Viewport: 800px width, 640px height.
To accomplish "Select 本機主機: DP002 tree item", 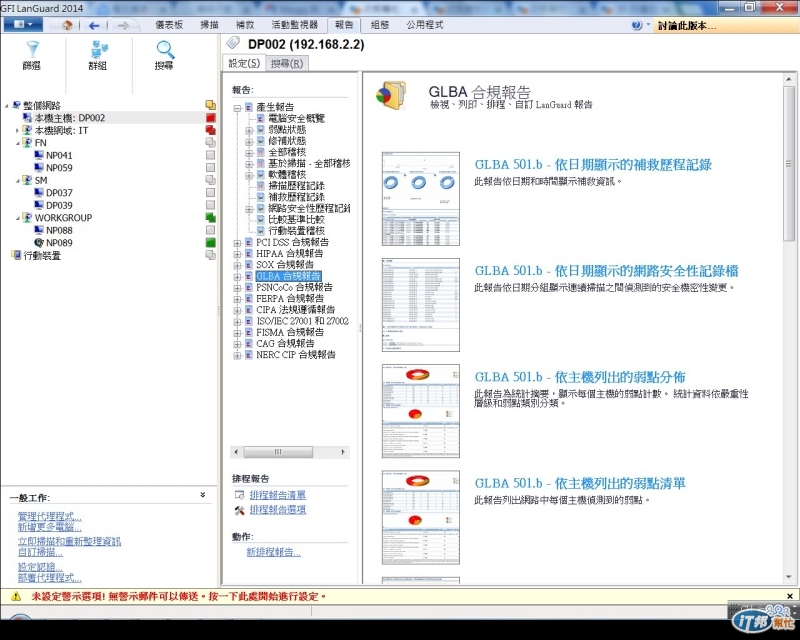I will pyautogui.click(x=70, y=118).
